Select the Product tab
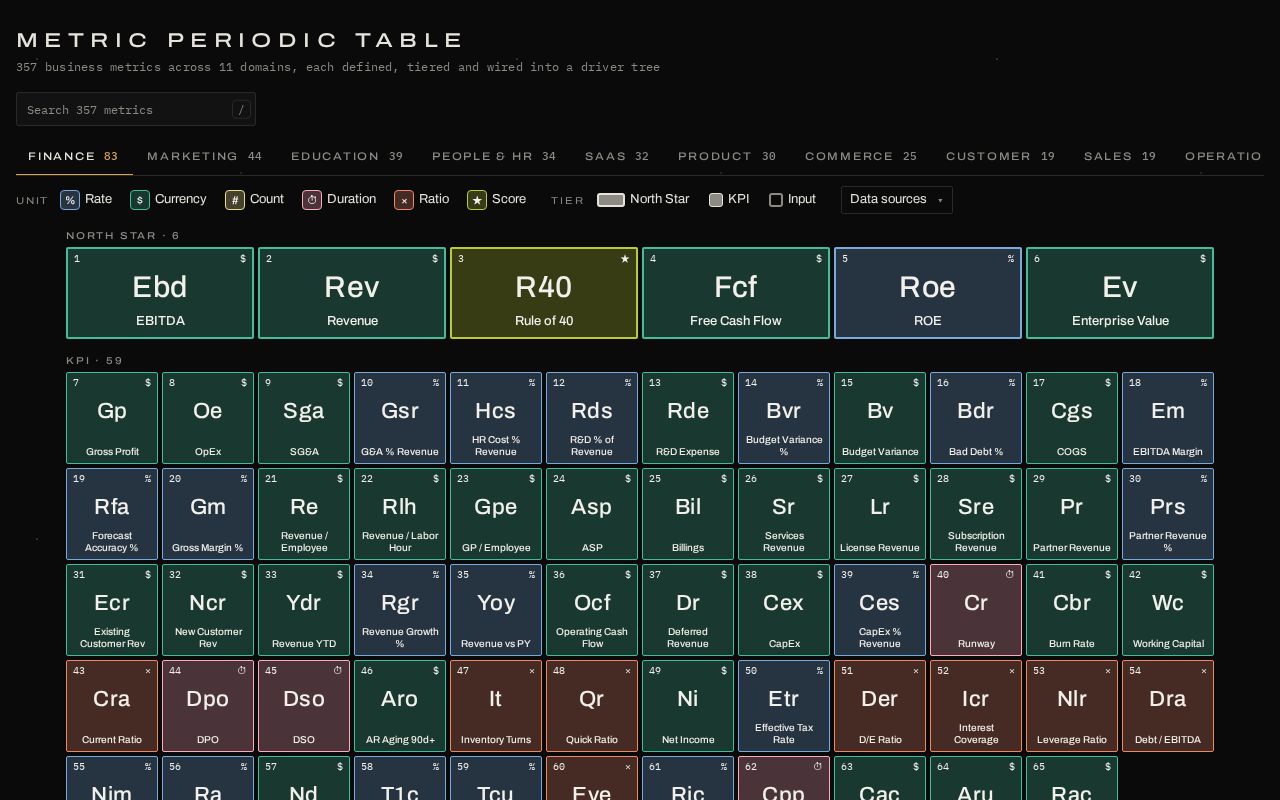The width and height of the screenshot is (1280, 800). 727,157
